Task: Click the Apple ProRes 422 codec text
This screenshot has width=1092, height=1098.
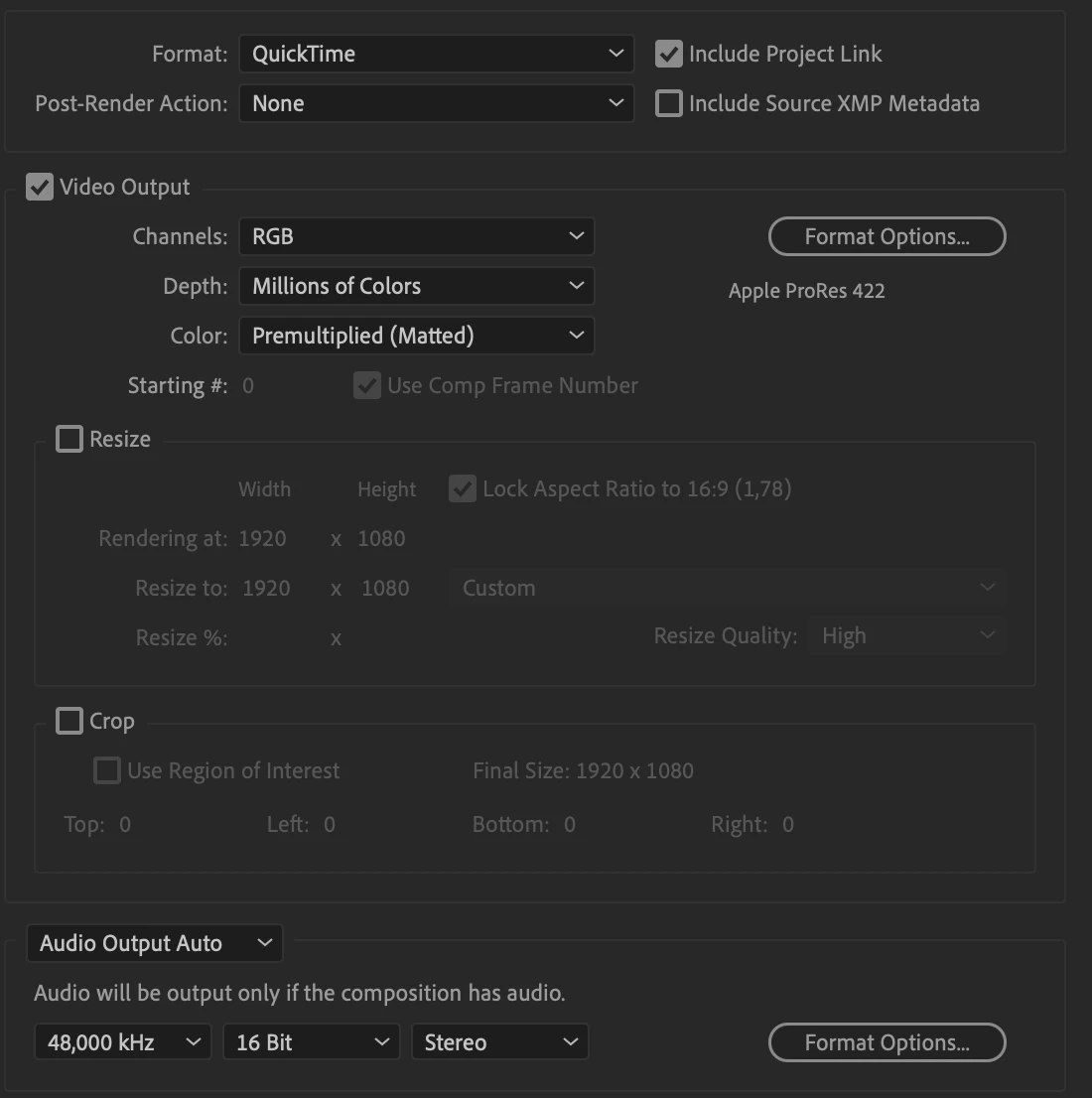Action: coord(806,291)
